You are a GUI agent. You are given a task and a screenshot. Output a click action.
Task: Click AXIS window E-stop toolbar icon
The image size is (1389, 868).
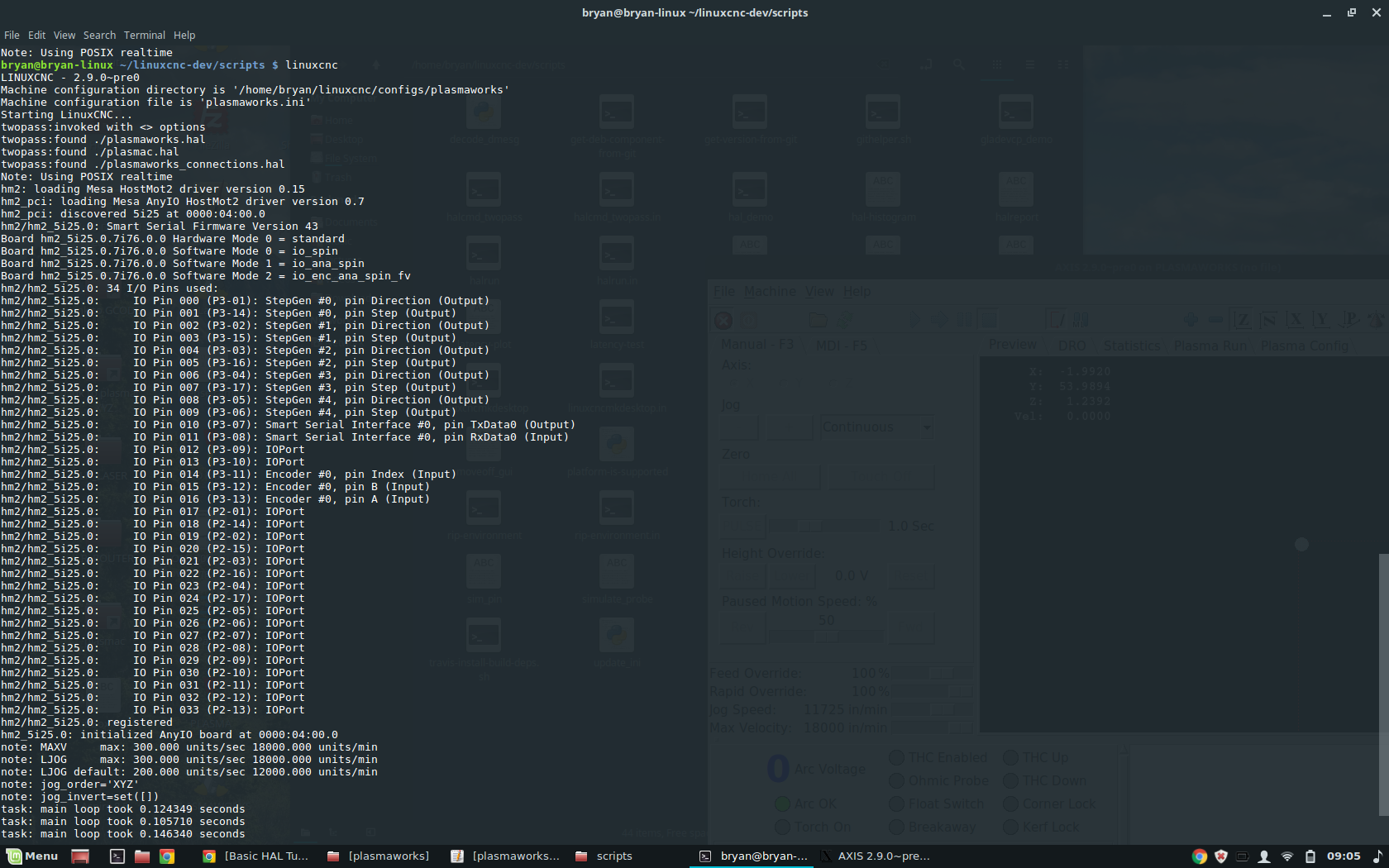723,320
